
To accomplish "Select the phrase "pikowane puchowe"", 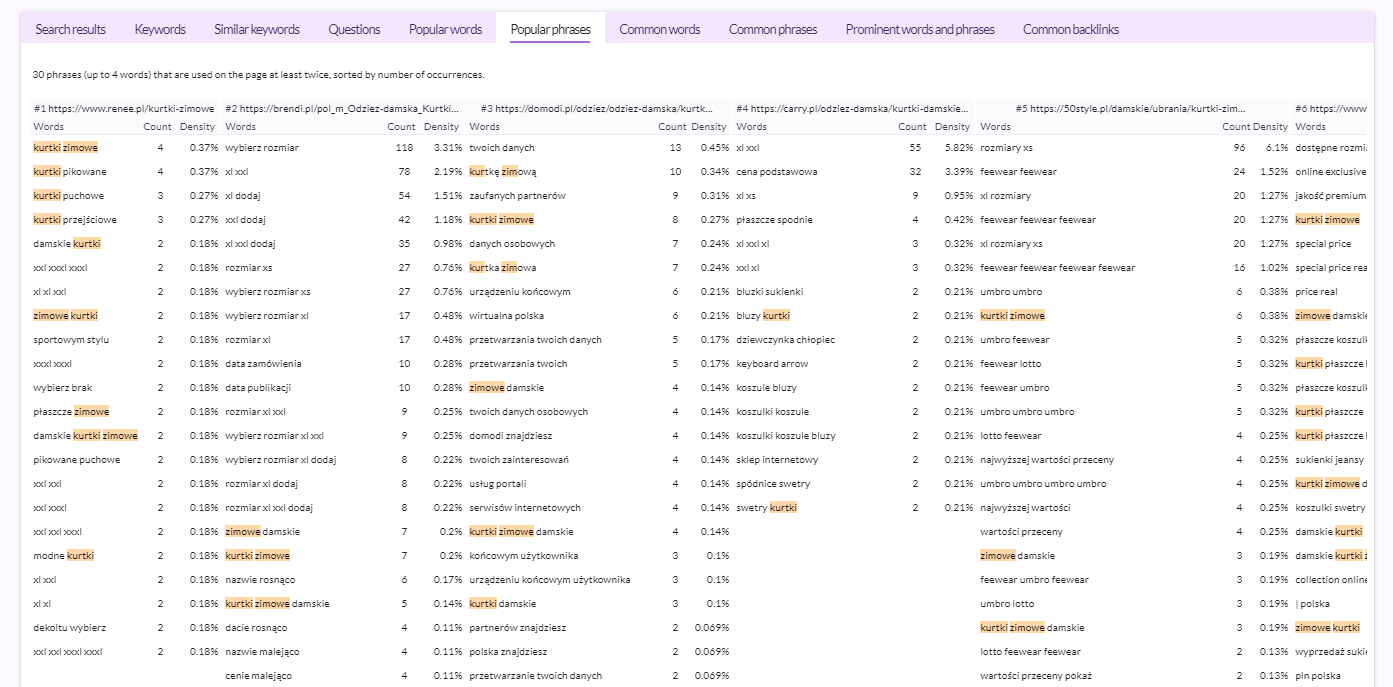I will click(x=76, y=460).
